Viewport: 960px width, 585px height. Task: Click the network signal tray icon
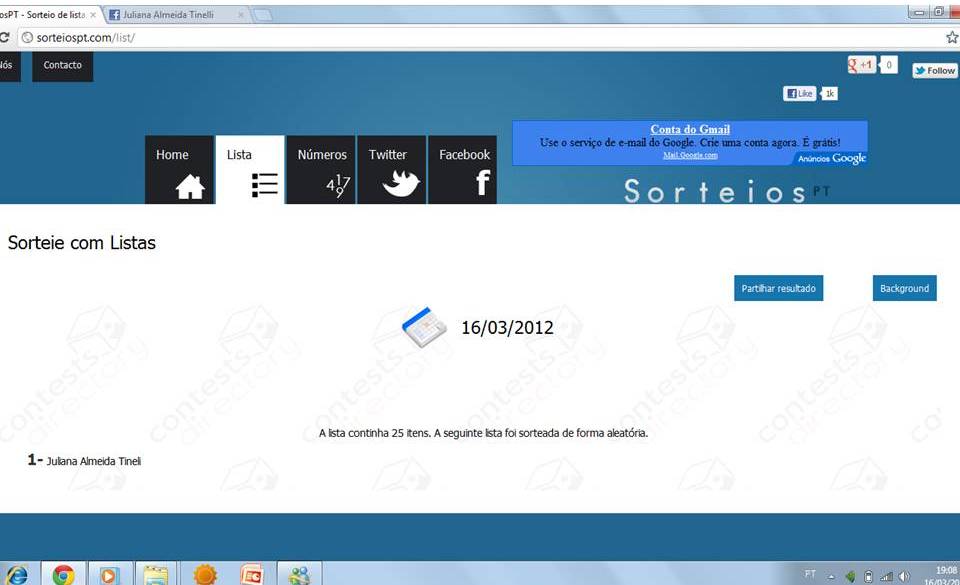coord(886,576)
